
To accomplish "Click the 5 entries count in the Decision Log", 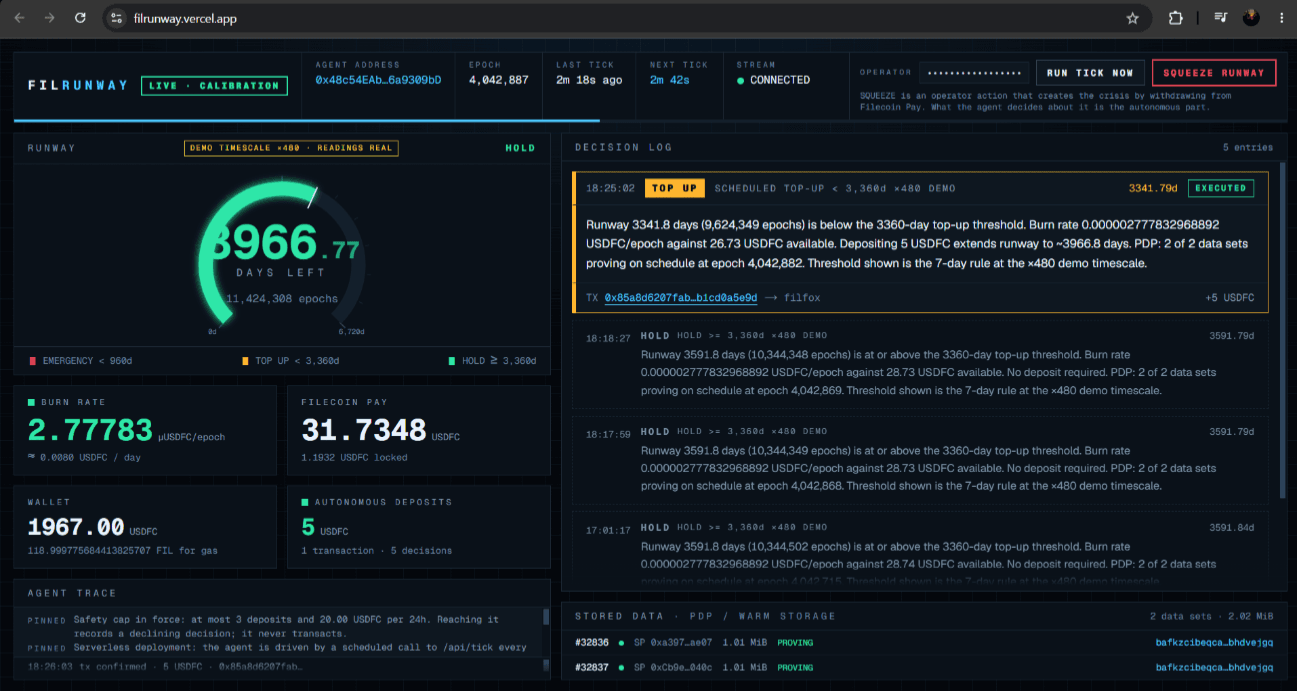I will tap(1248, 147).
